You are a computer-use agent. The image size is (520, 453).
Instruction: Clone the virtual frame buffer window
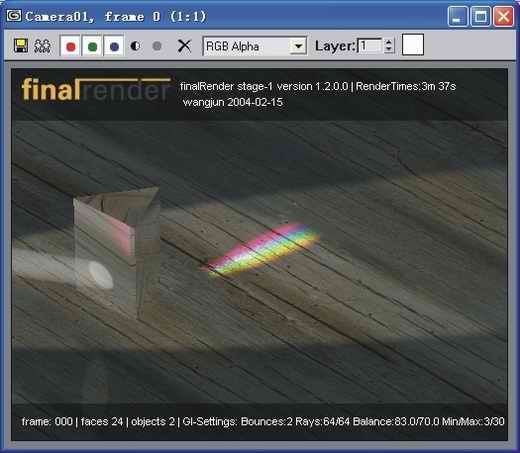coord(42,46)
